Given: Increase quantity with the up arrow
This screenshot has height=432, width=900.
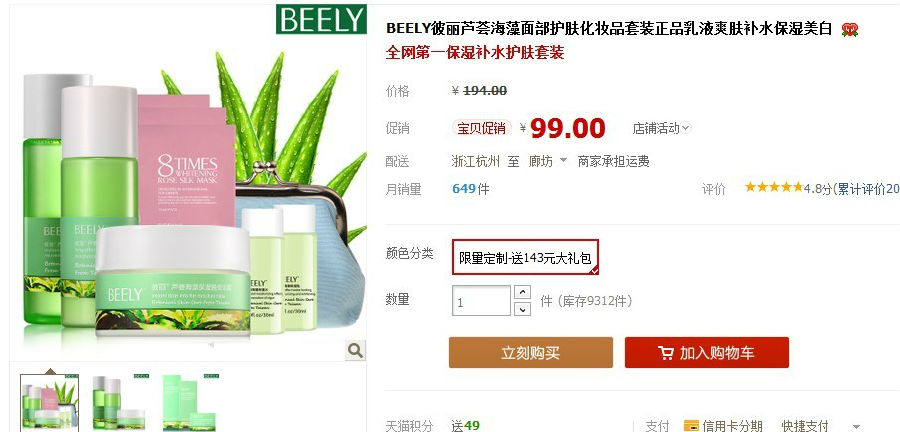Looking at the screenshot, I should tap(522, 292).
